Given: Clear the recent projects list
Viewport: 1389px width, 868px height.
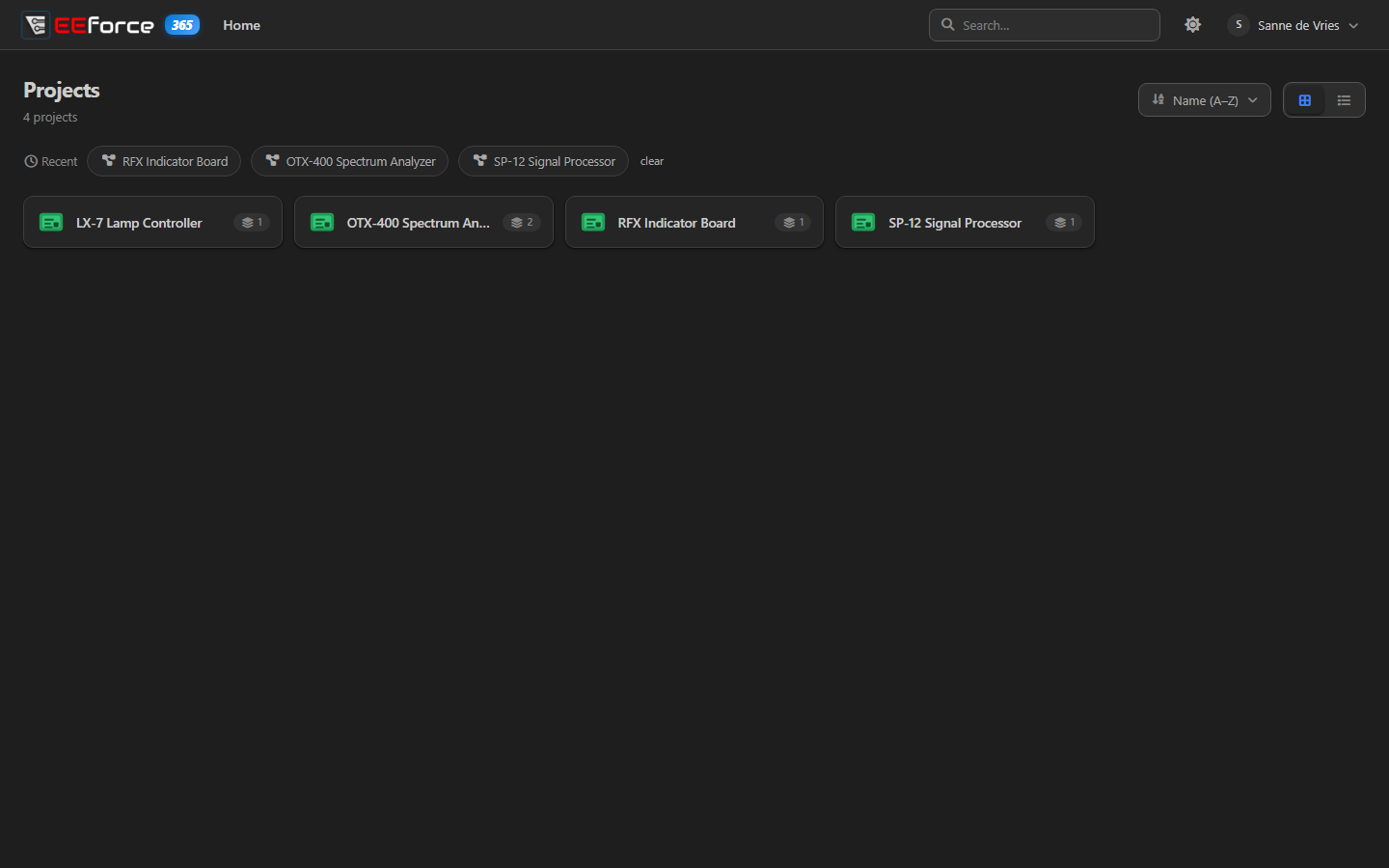Looking at the screenshot, I should [652, 161].
